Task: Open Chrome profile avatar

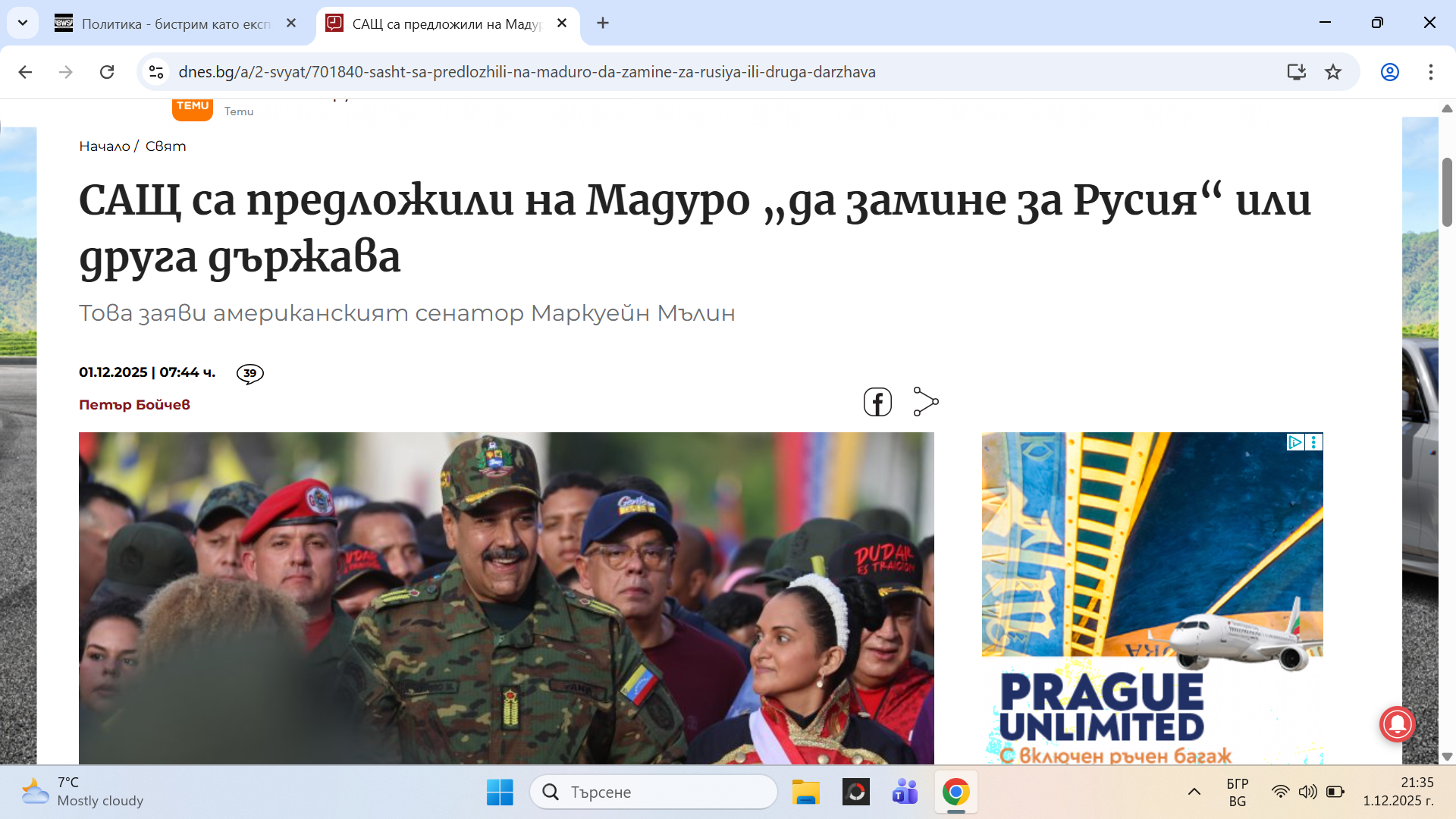Action: [1389, 72]
